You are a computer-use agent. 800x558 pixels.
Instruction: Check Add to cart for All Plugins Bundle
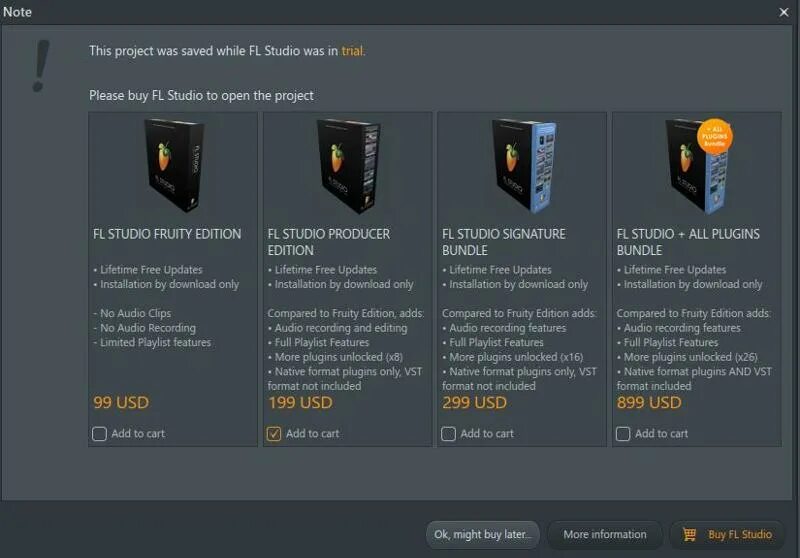623,434
